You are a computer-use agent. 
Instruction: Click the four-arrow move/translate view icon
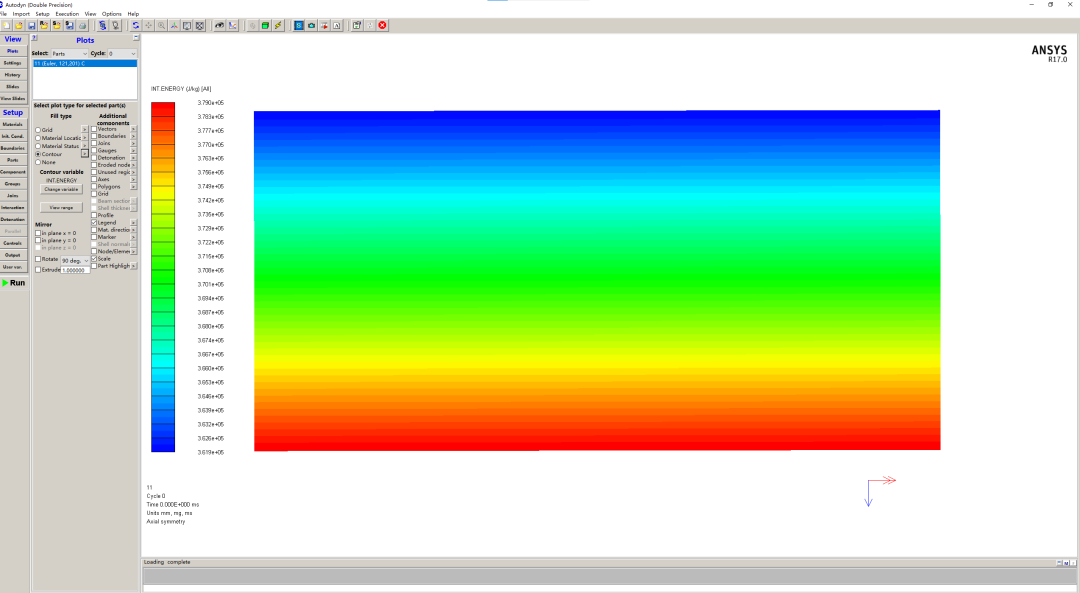click(149, 25)
